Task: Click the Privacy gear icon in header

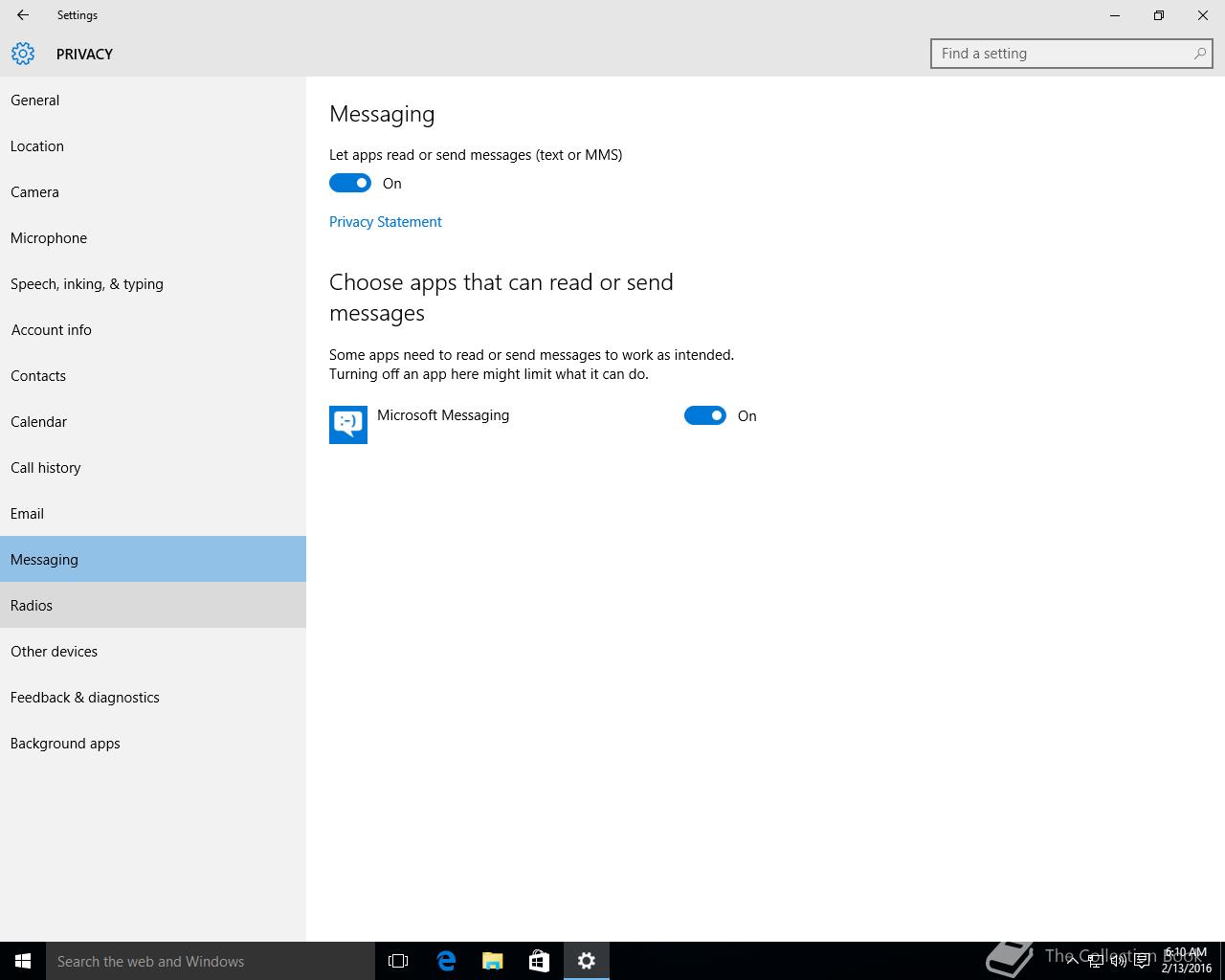Action: [23, 54]
